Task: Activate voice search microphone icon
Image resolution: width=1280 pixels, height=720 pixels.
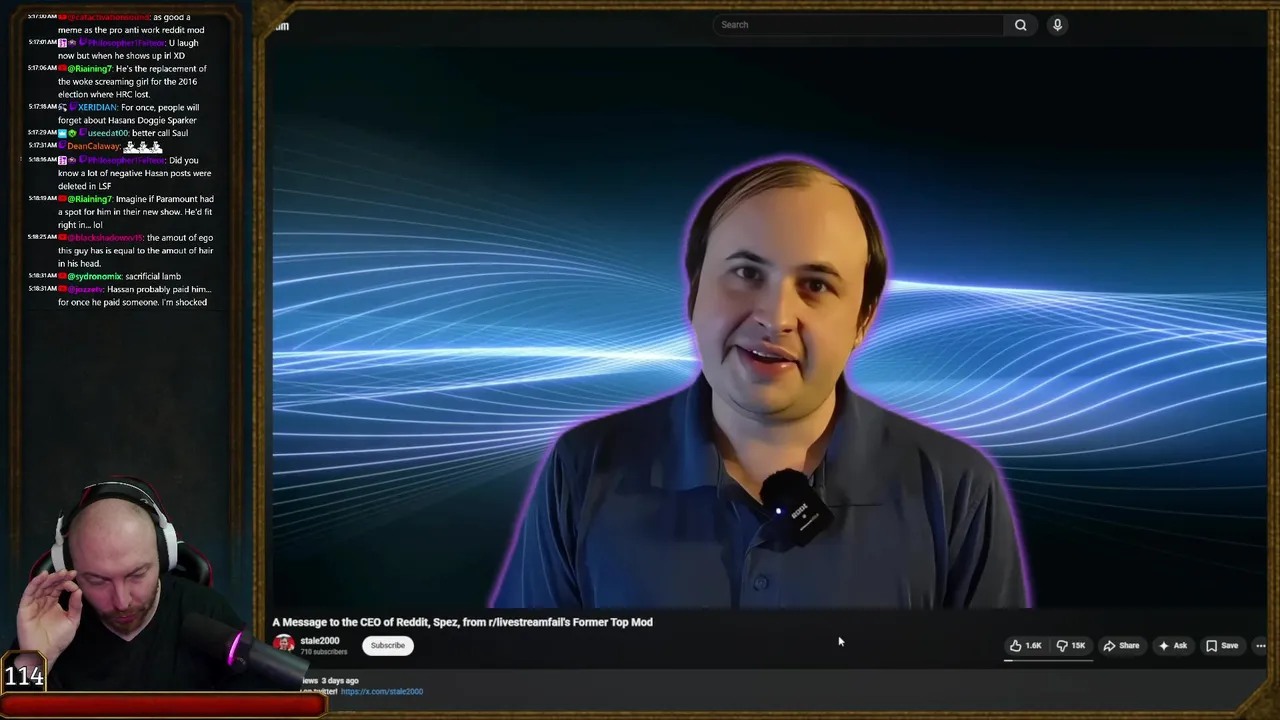Action: (1057, 25)
